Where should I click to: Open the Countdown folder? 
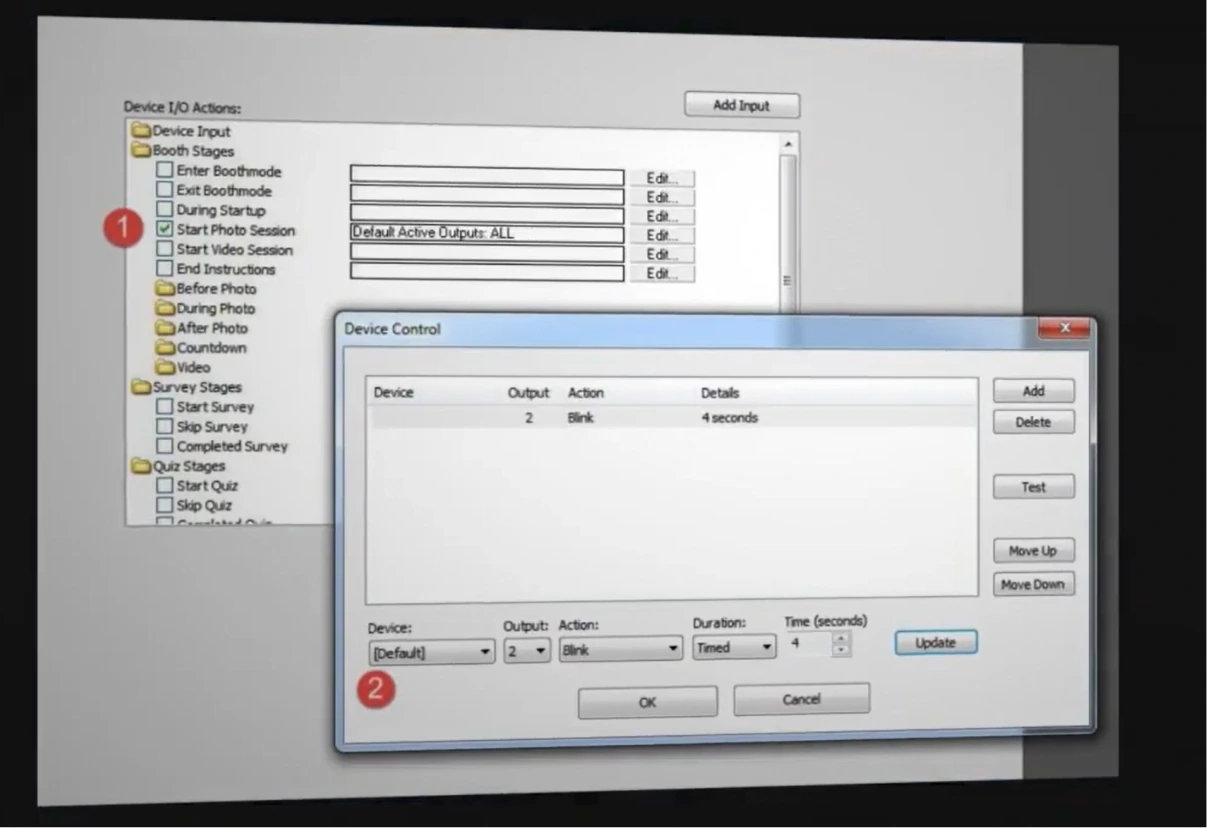pos(201,347)
